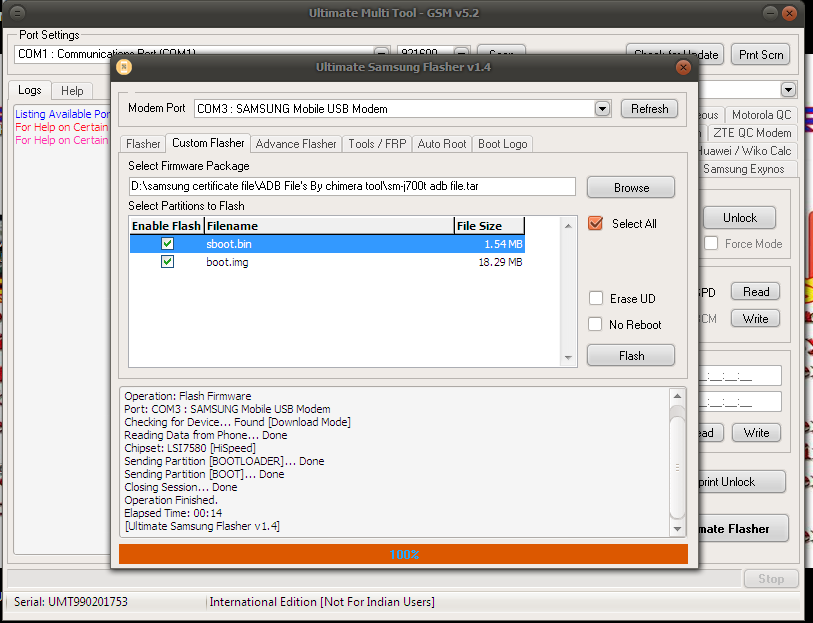
Task: Click the scroll down arrow of the operation log
Action: point(677,529)
